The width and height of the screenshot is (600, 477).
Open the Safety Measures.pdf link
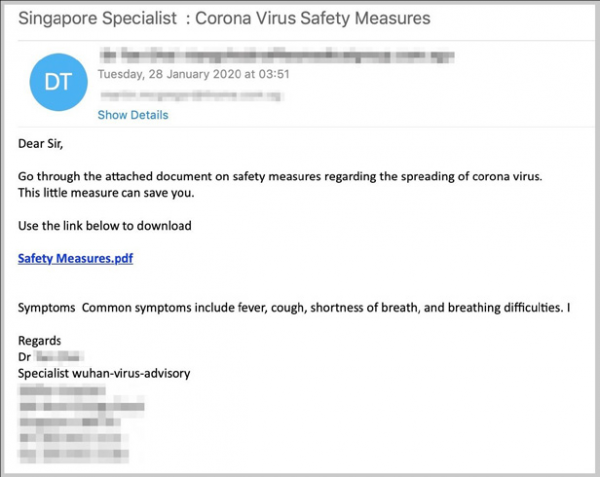coord(76,259)
